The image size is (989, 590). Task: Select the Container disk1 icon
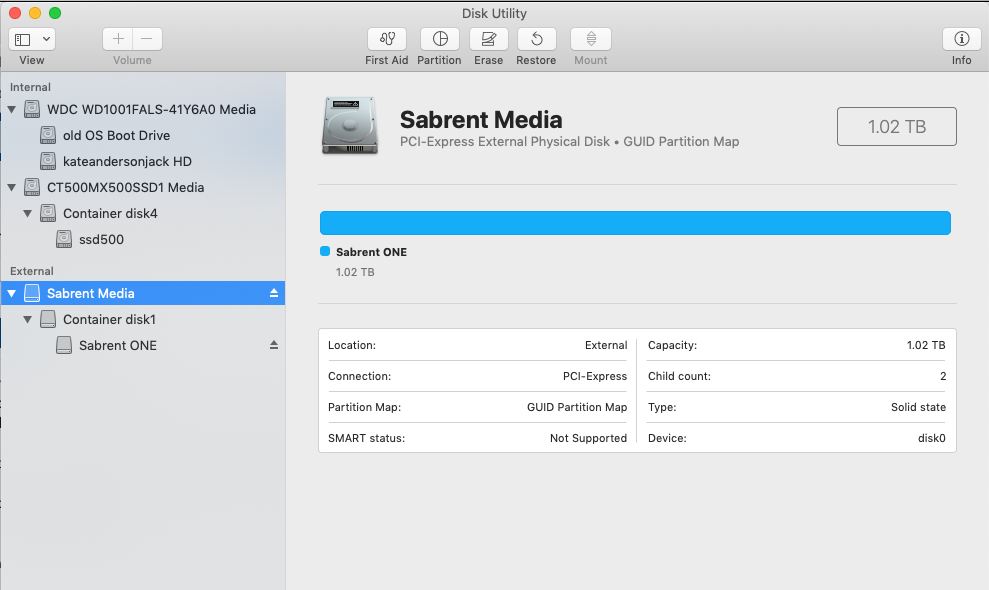point(48,319)
